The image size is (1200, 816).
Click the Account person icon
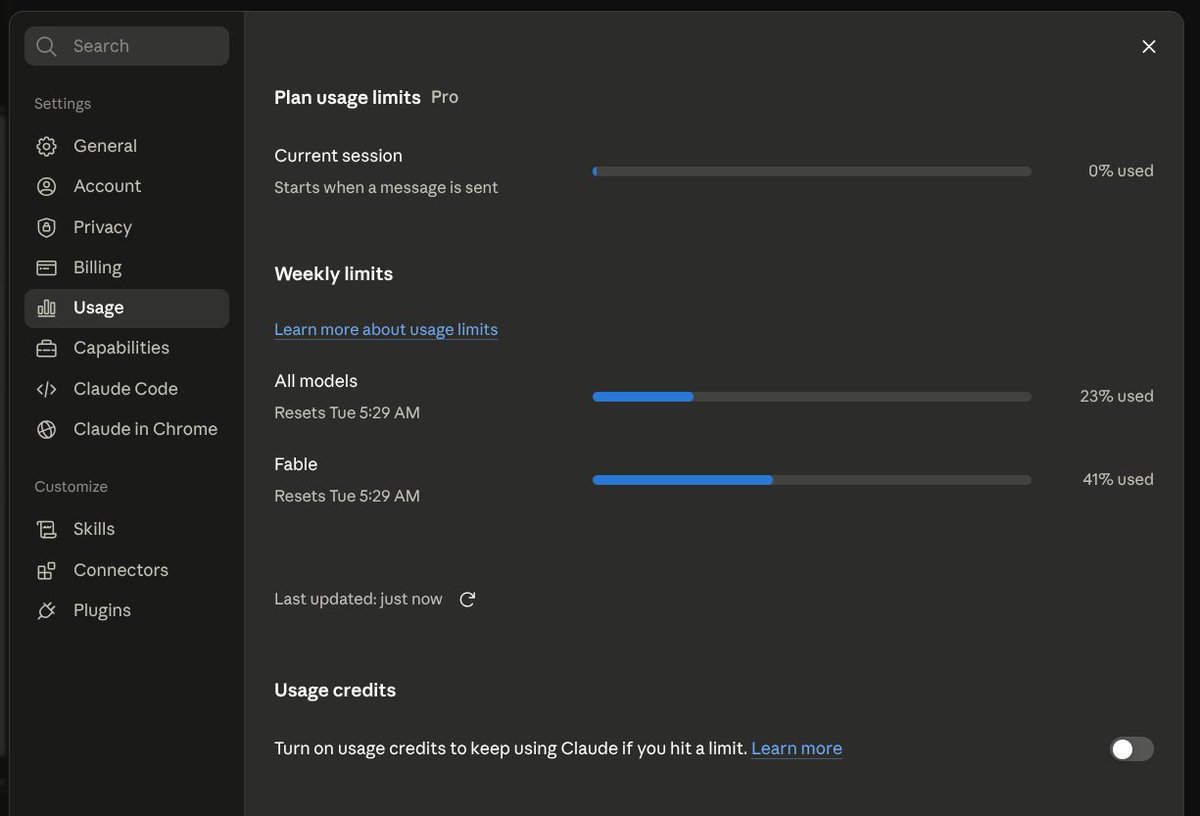(x=46, y=186)
